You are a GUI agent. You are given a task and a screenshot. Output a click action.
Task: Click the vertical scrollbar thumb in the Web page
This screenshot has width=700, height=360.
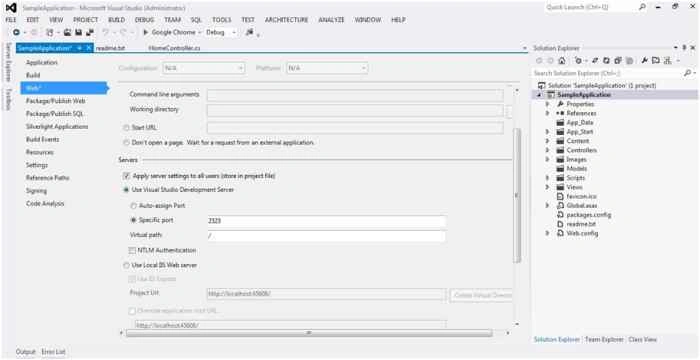coord(517,196)
